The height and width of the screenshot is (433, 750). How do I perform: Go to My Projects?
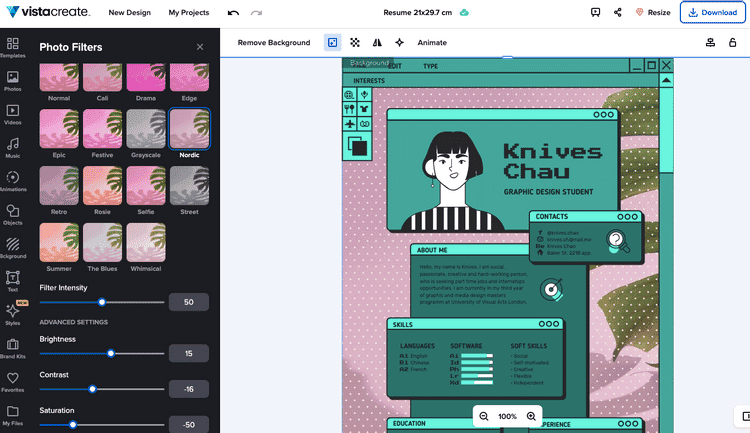pyautogui.click(x=189, y=13)
